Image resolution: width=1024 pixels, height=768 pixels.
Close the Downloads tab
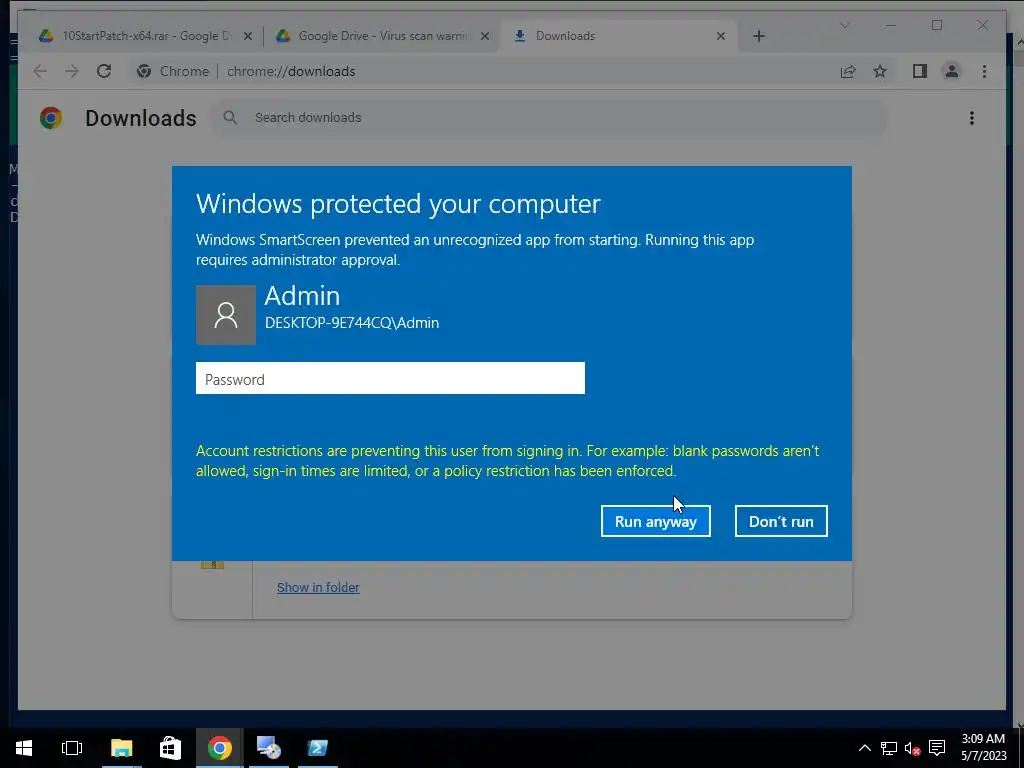(721, 36)
